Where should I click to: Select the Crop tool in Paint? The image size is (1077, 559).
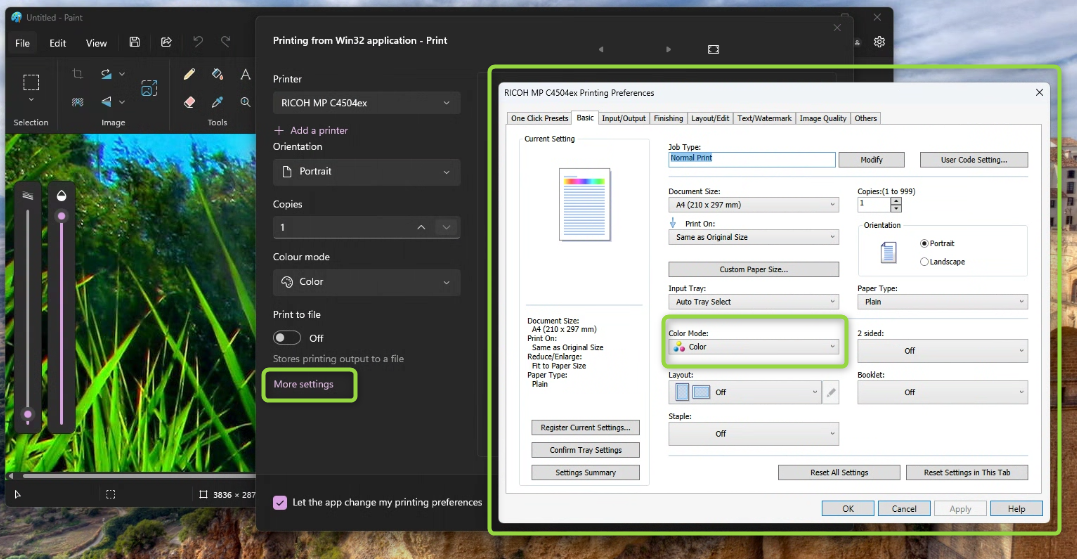point(78,73)
